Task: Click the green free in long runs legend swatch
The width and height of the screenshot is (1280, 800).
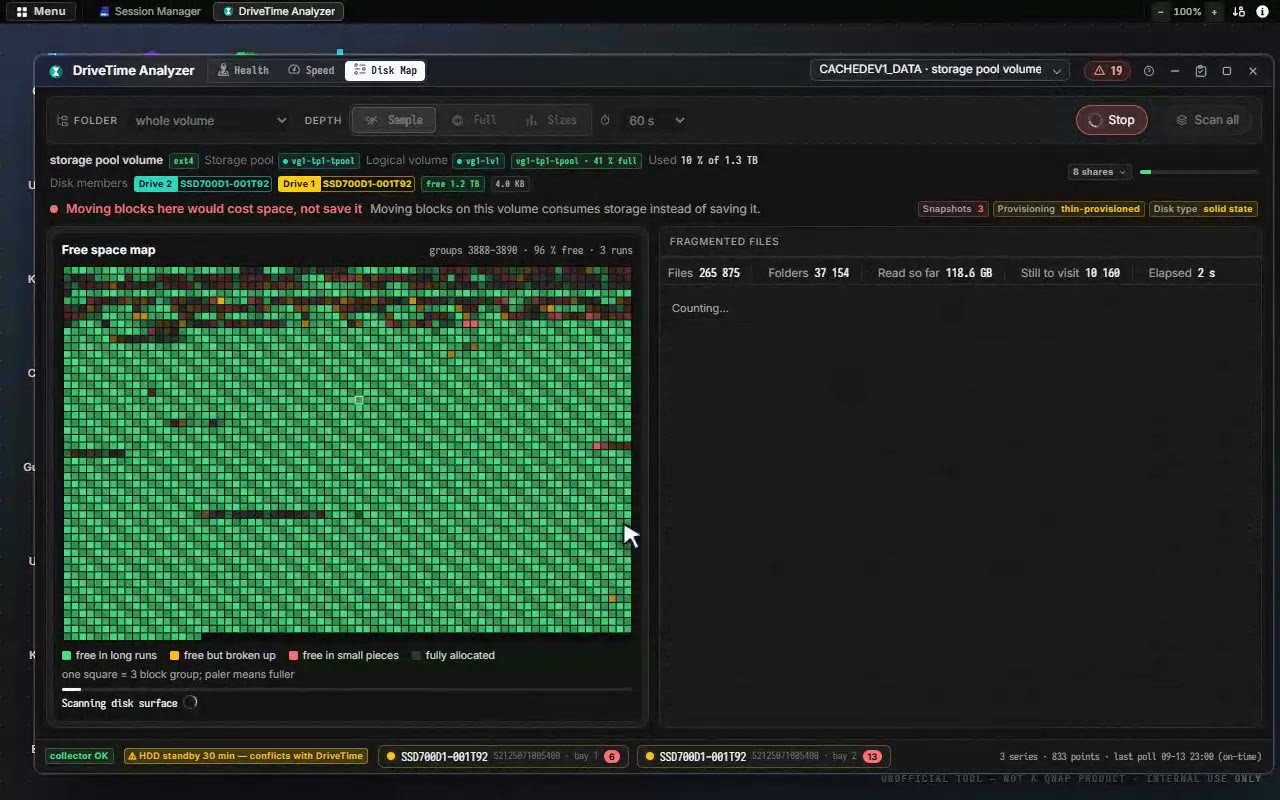Action: [x=66, y=656]
